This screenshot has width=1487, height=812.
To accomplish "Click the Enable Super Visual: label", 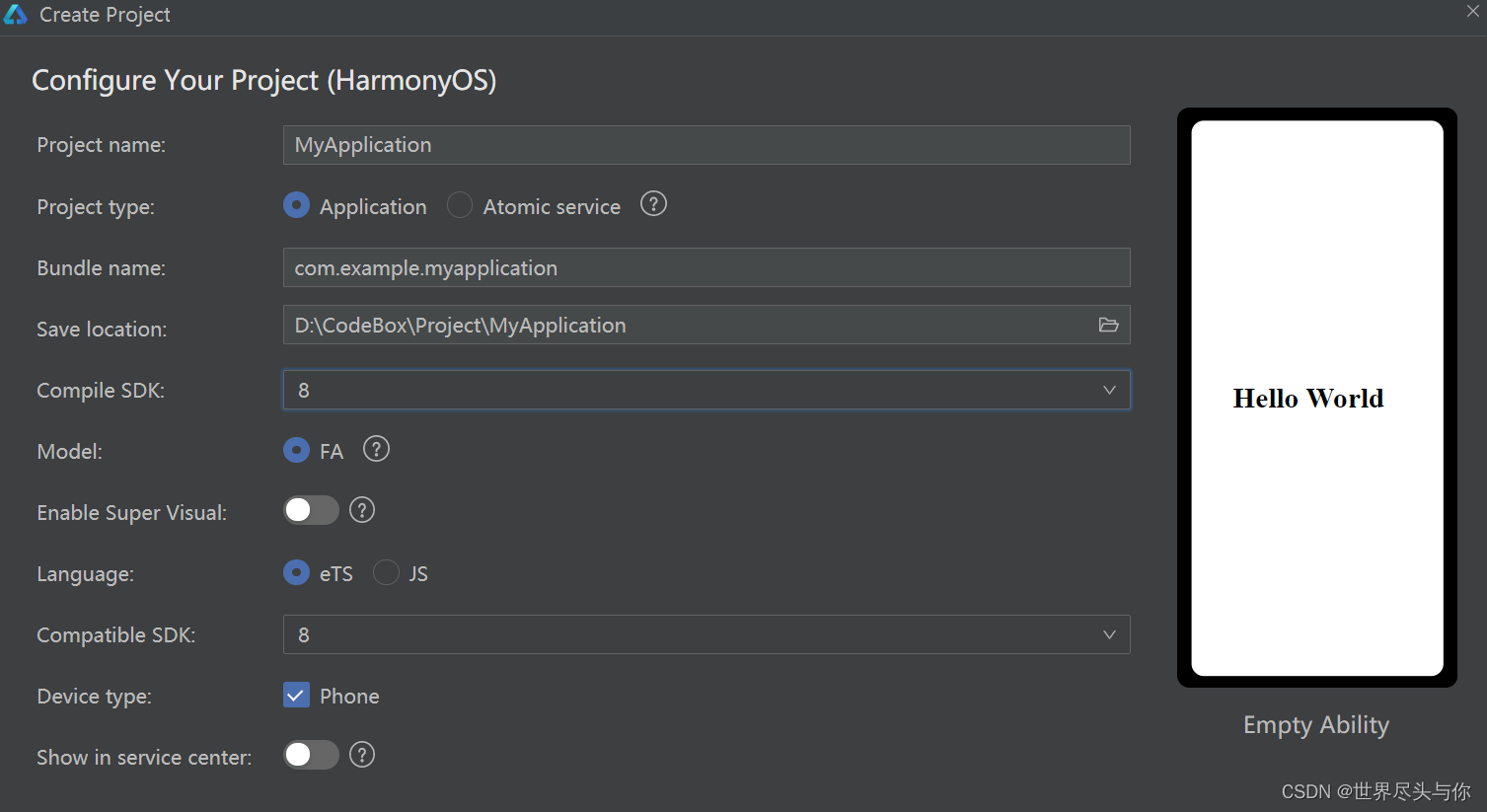I will click(132, 513).
